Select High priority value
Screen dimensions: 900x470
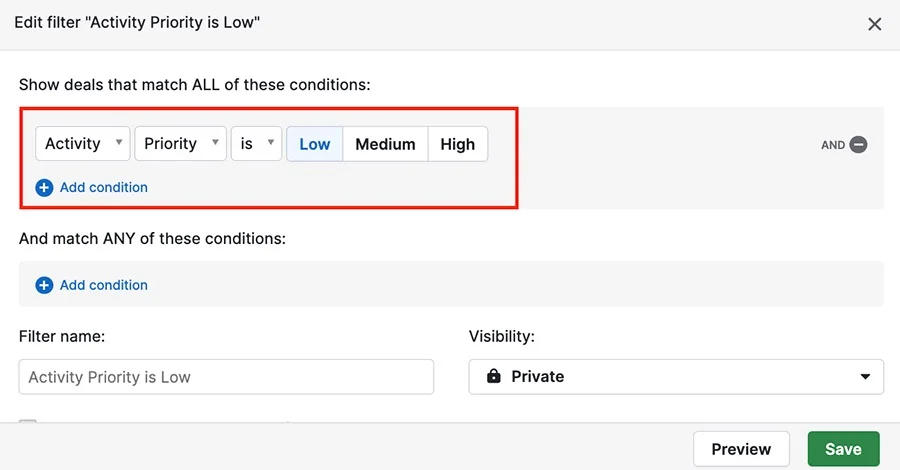coord(457,144)
